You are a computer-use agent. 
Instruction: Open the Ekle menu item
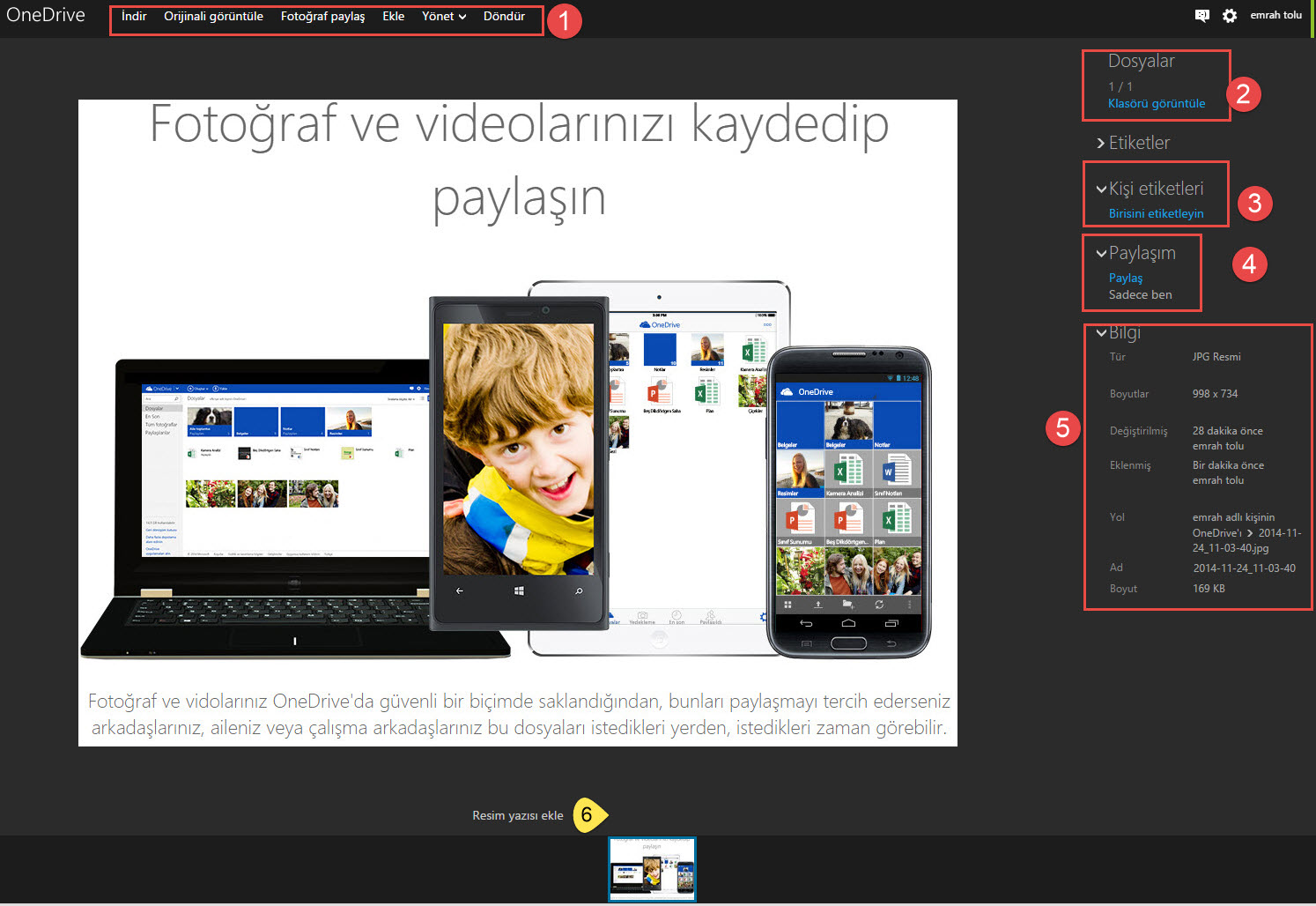point(394,16)
